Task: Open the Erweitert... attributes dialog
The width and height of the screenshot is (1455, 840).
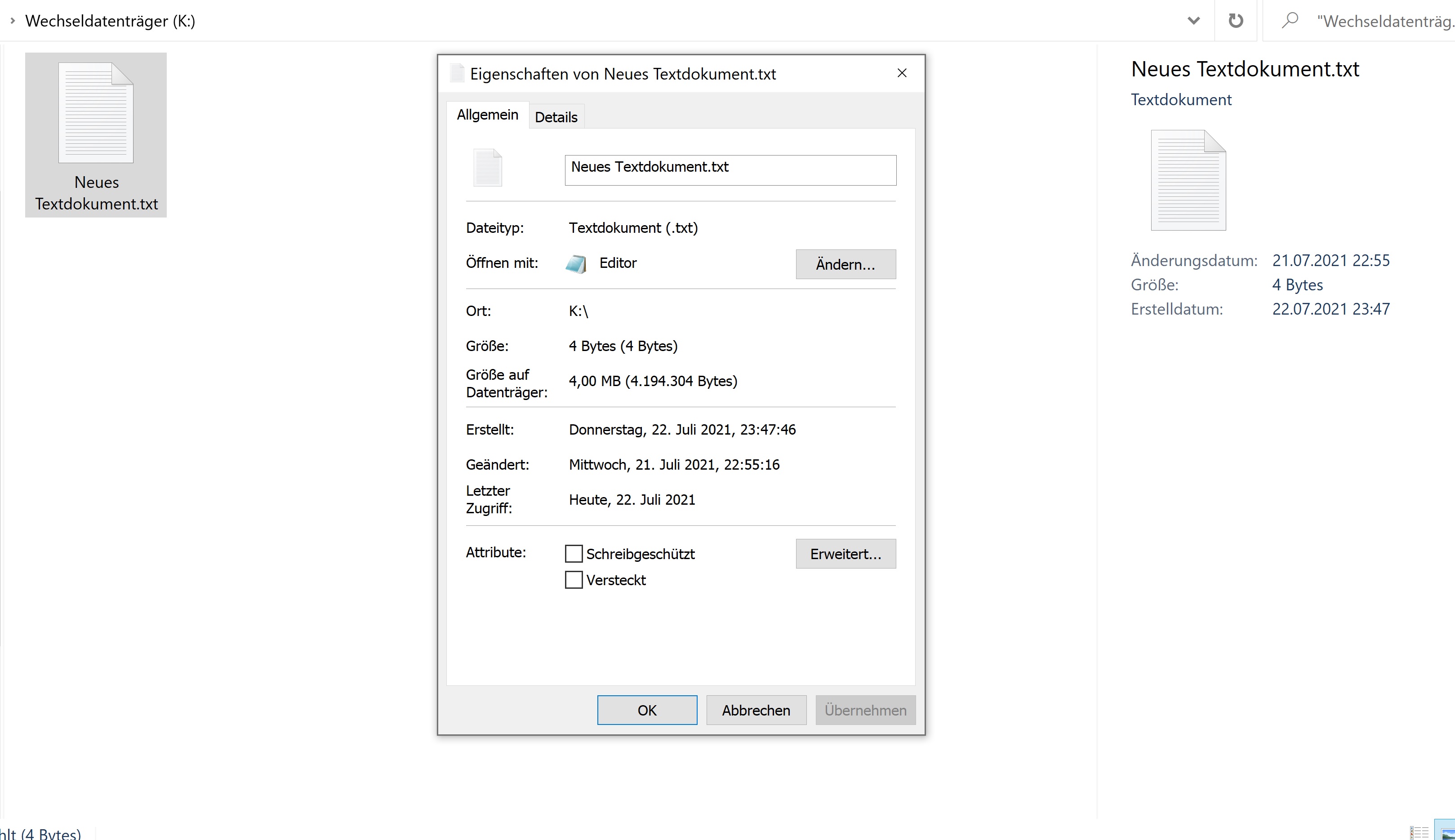Action: coord(845,554)
